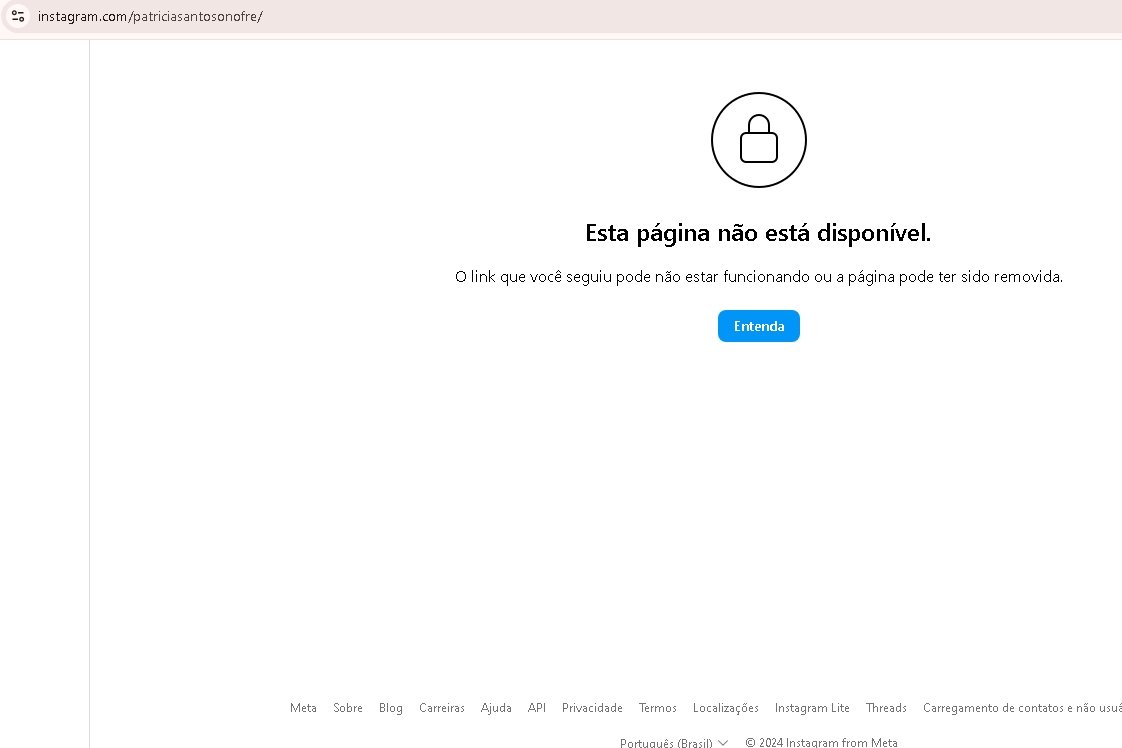Visit the Carreiras footer link

442,708
